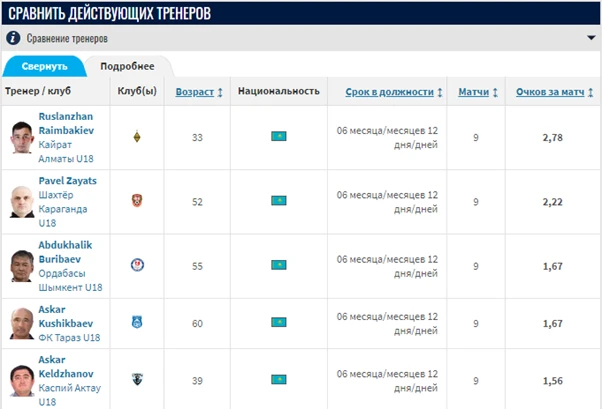Click Askar Keldzhanov portrait thumbnail
602x409 pixels.
point(21,381)
